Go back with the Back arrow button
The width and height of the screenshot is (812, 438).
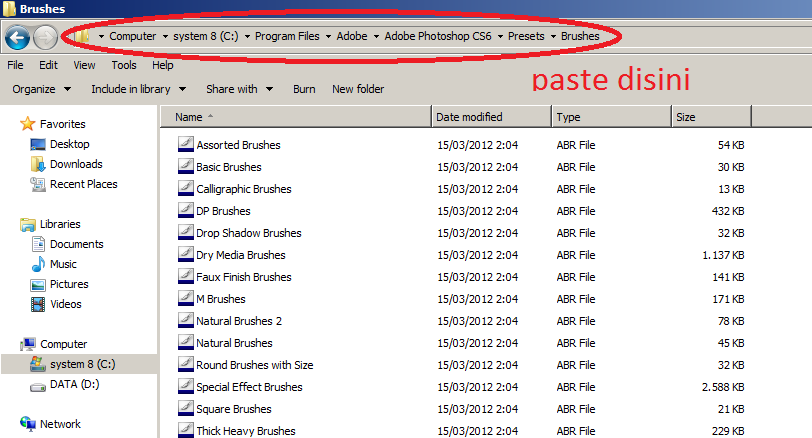[17, 37]
